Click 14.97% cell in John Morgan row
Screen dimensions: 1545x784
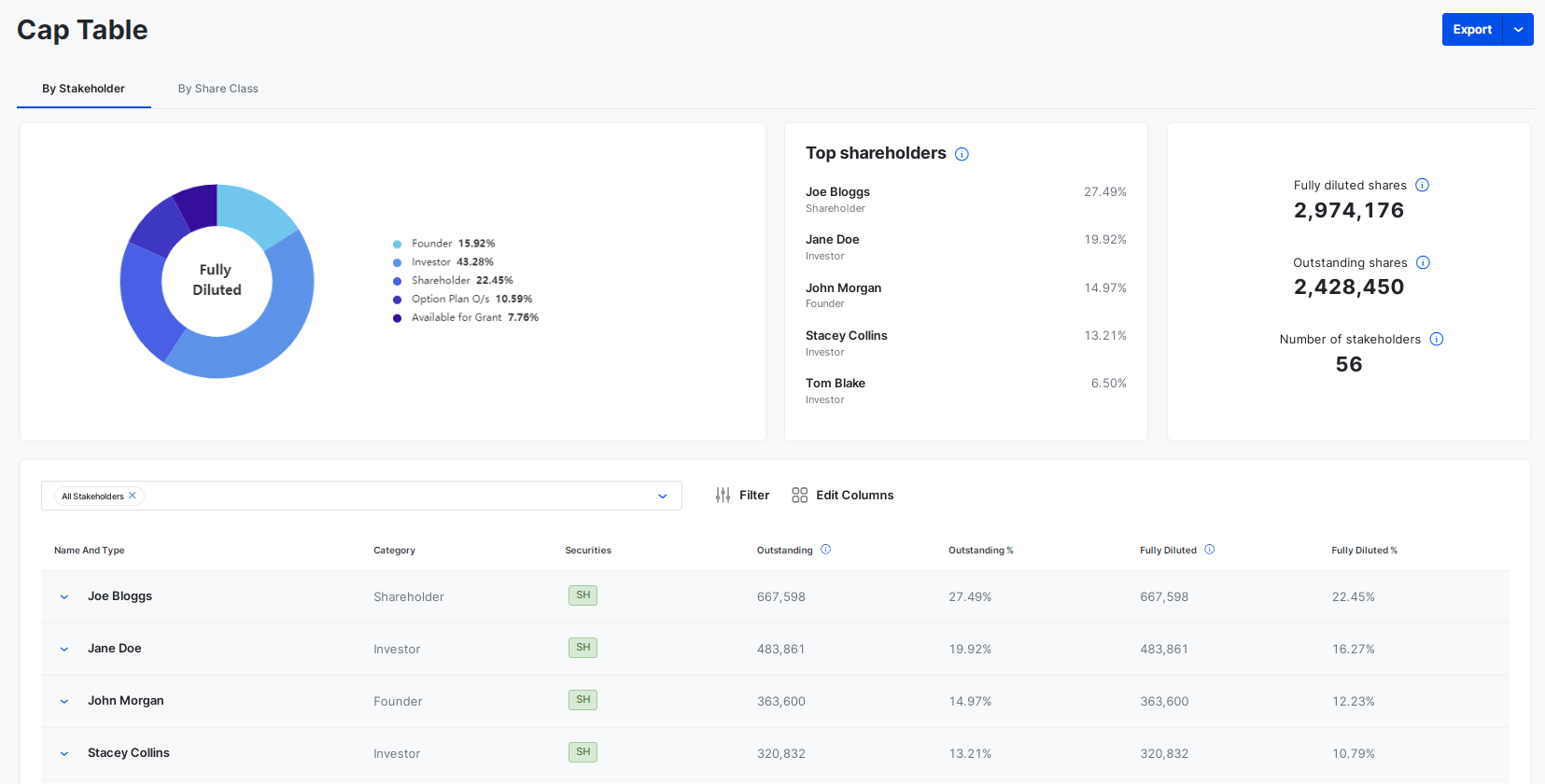click(x=970, y=702)
